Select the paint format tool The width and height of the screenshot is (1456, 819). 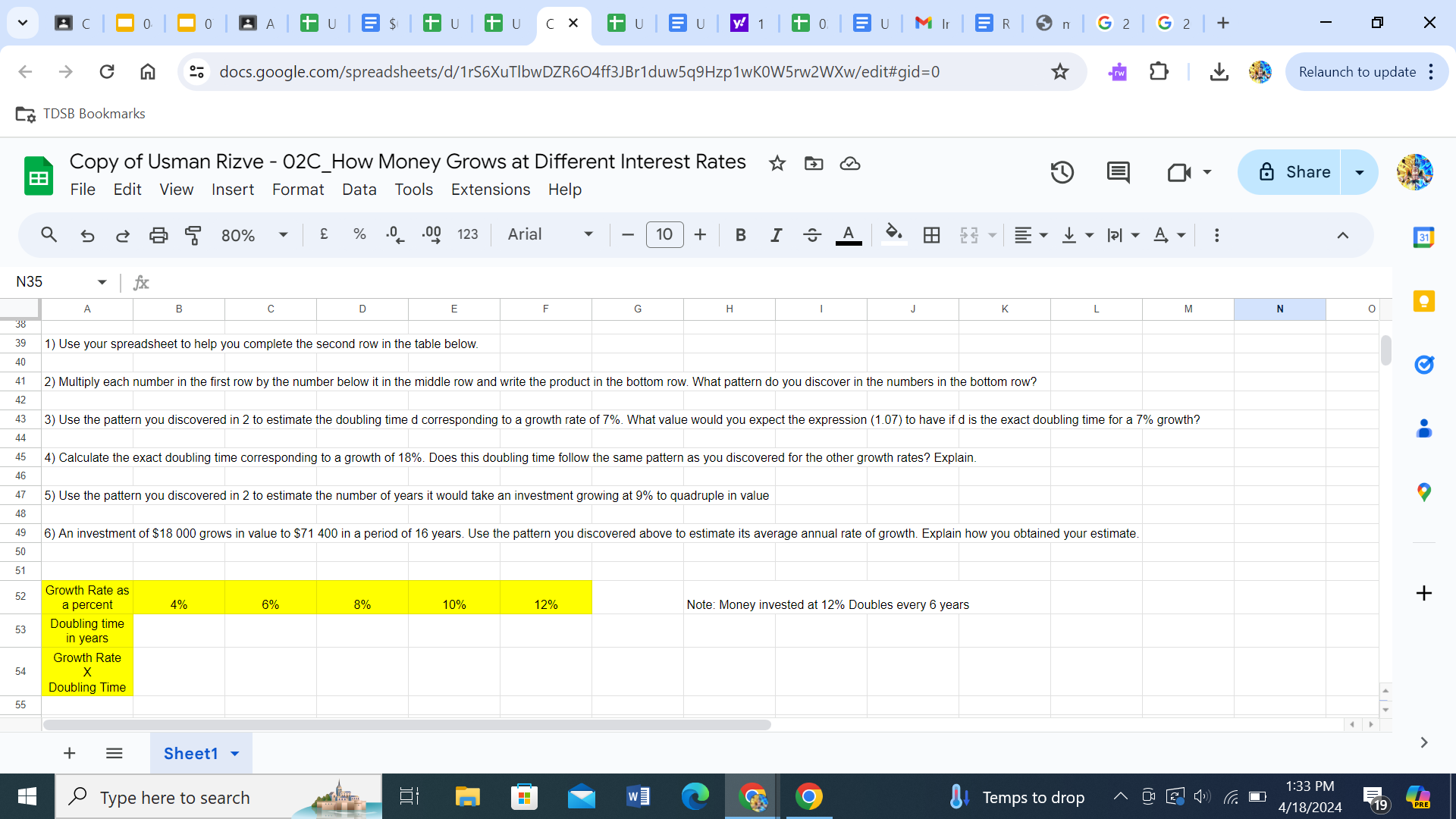coord(193,235)
